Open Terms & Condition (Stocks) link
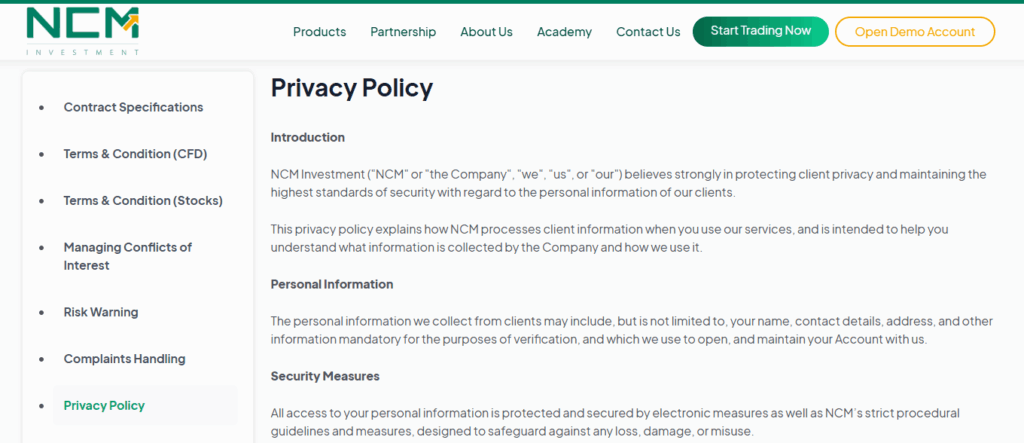The image size is (1024, 443). click(143, 201)
